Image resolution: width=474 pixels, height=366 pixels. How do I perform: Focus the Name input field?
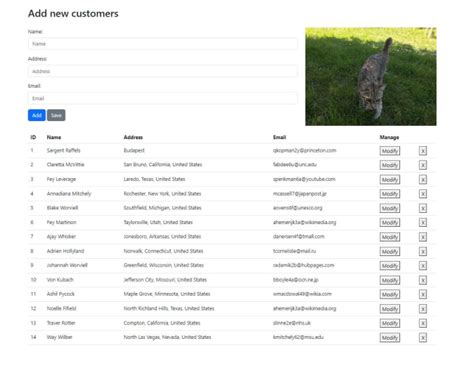coord(163,44)
